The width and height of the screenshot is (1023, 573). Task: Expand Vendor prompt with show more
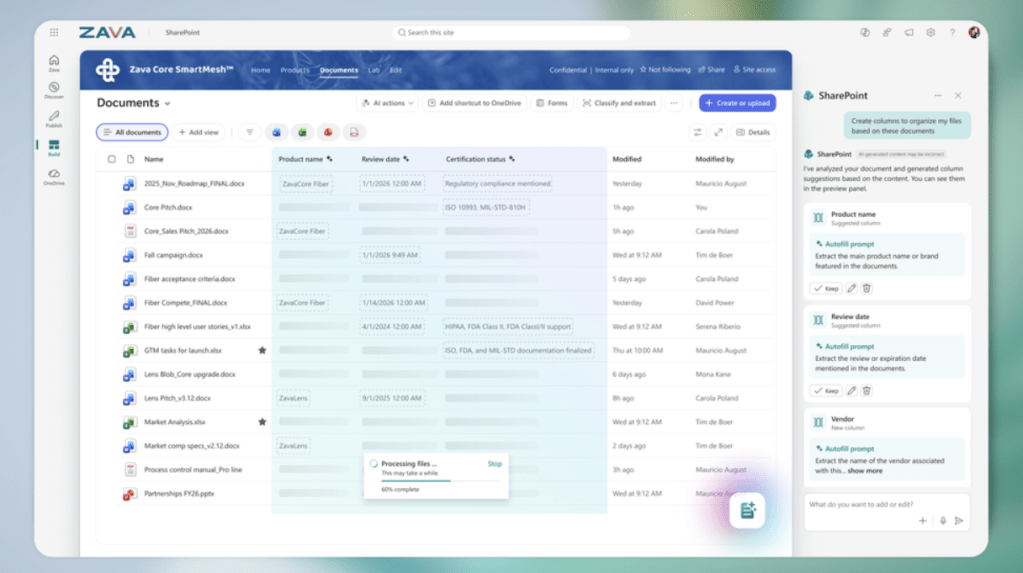click(x=865, y=470)
